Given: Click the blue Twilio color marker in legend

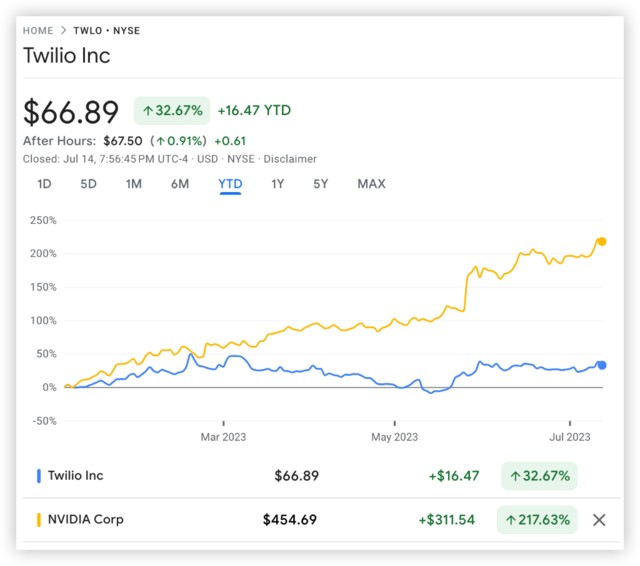Looking at the screenshot, I should pyautogui.click(x=38, y=476).
